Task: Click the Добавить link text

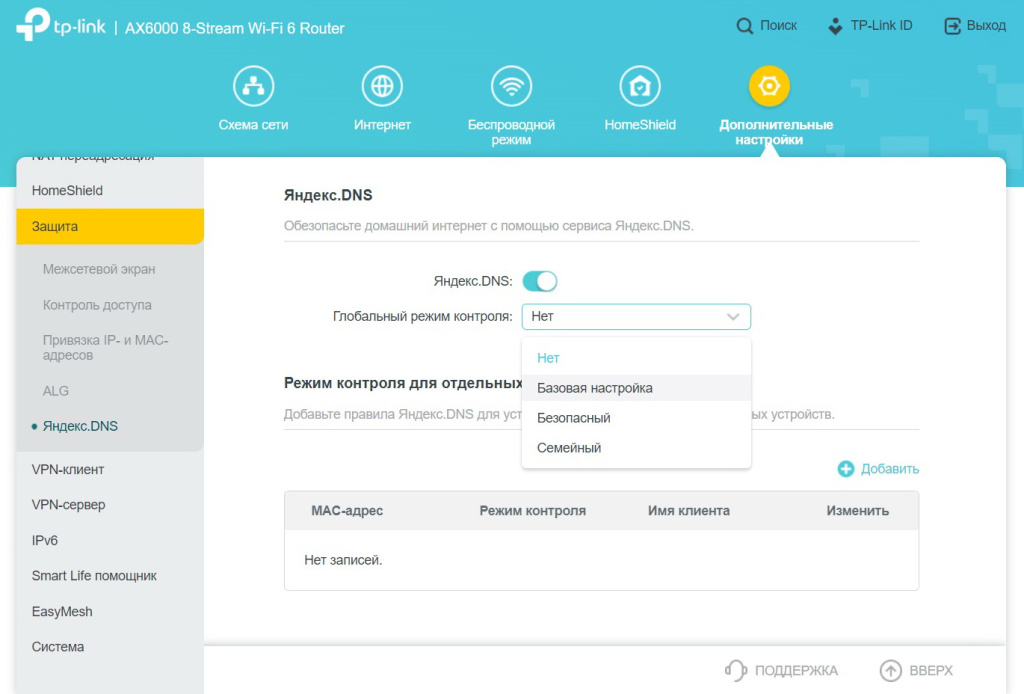Action: pyautogui.click(x=889, y=469)
